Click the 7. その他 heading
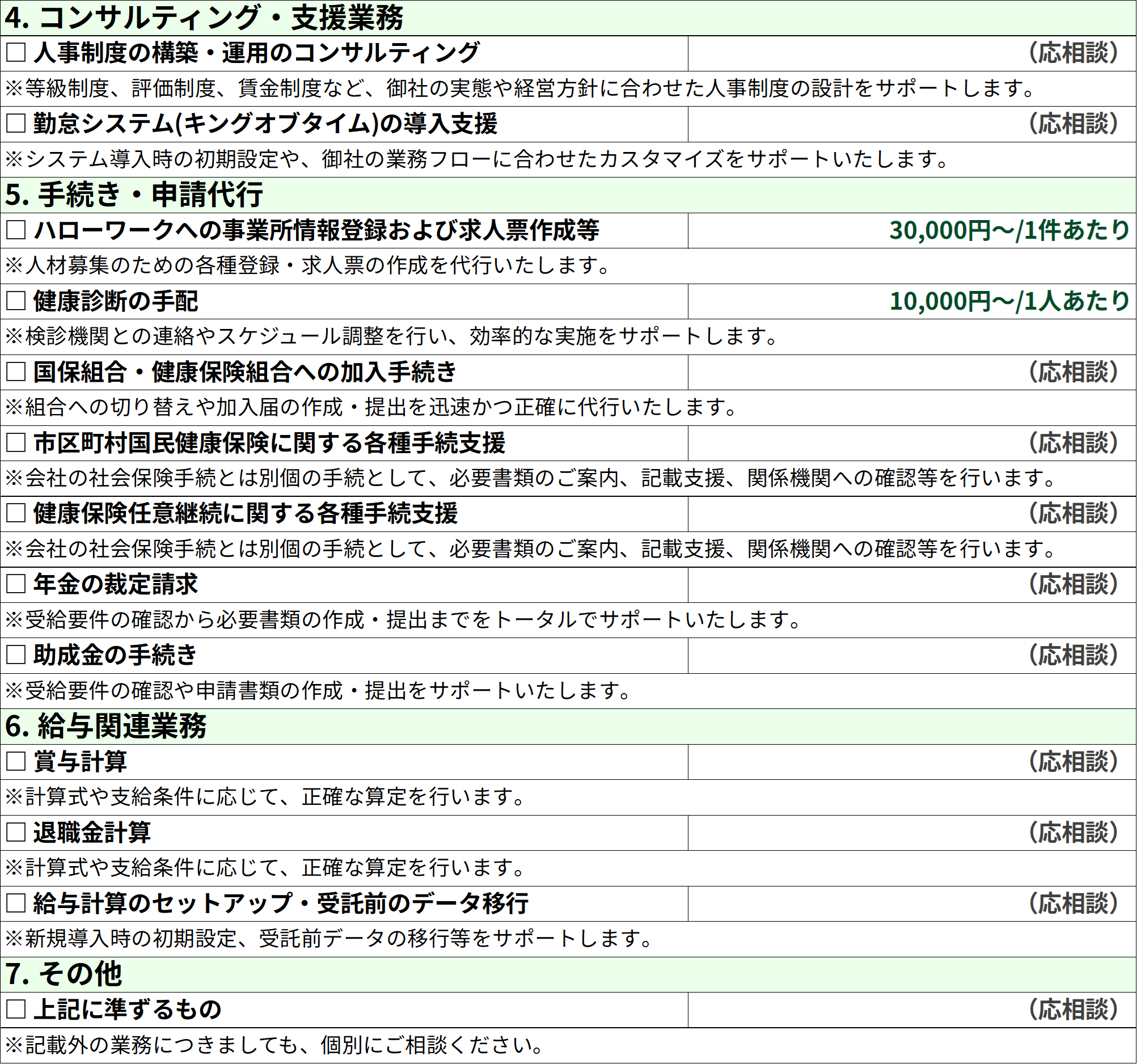The height and width of the screenshot is (1064, 1137). 64,974
